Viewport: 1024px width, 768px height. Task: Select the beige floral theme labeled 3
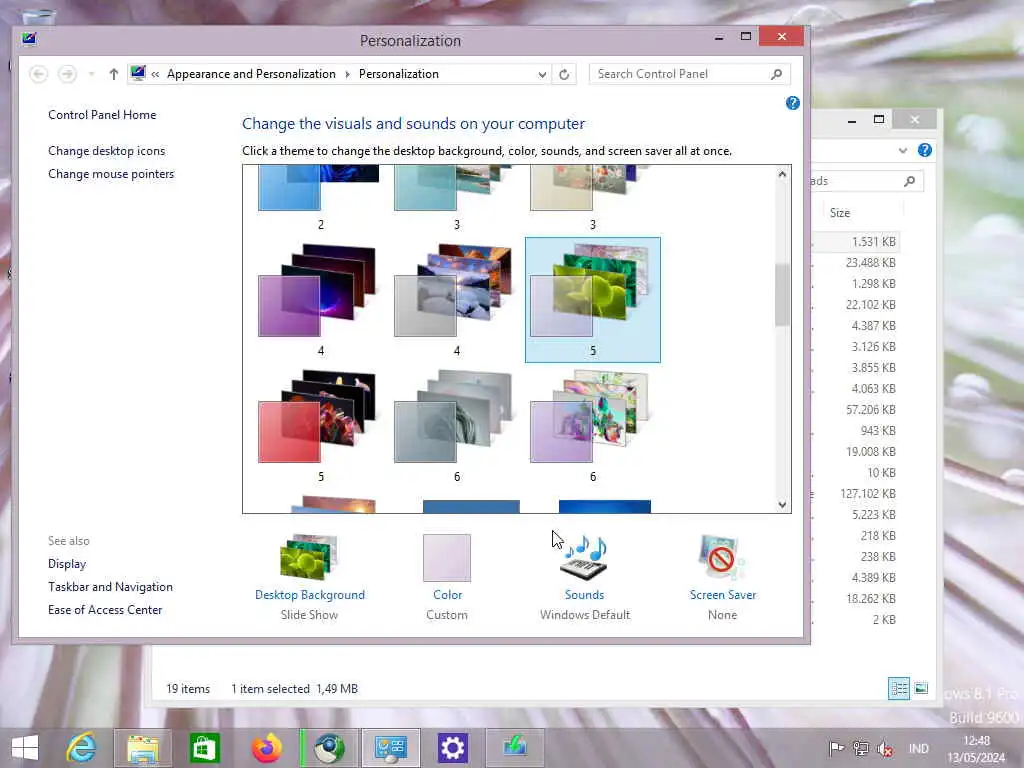(592, 196)
